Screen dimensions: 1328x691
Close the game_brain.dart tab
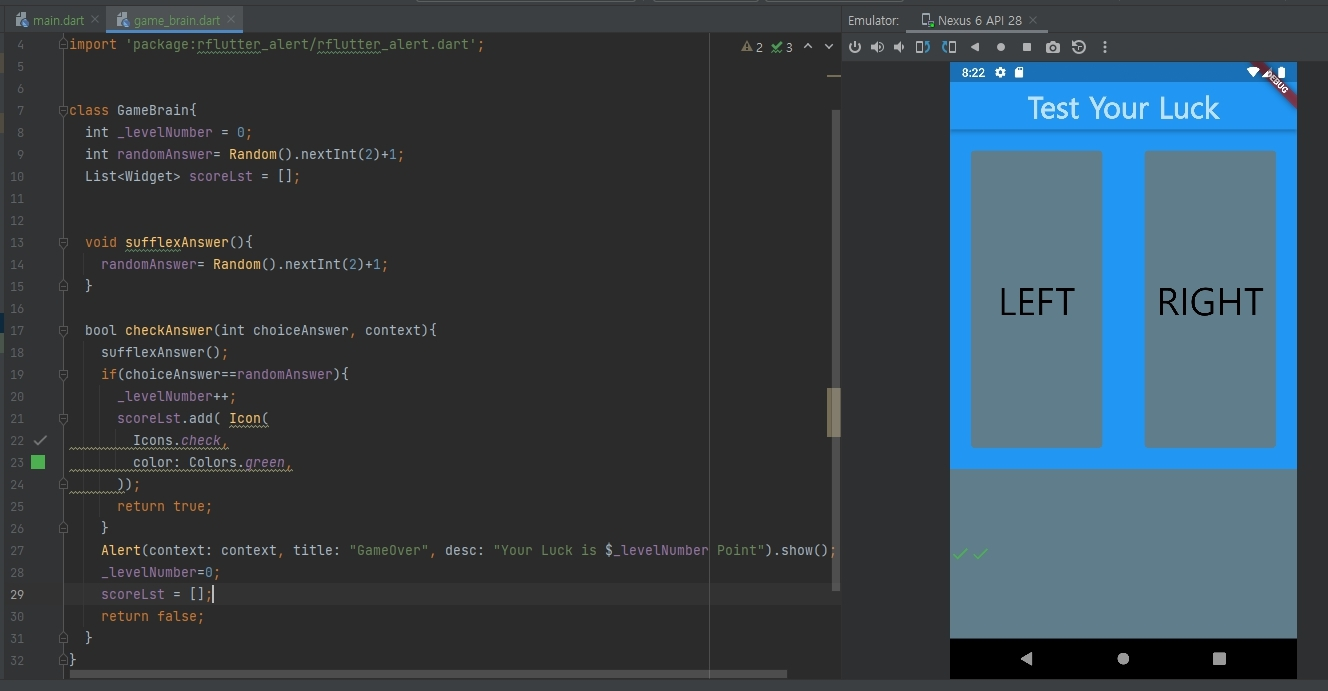tap(232, 20)
